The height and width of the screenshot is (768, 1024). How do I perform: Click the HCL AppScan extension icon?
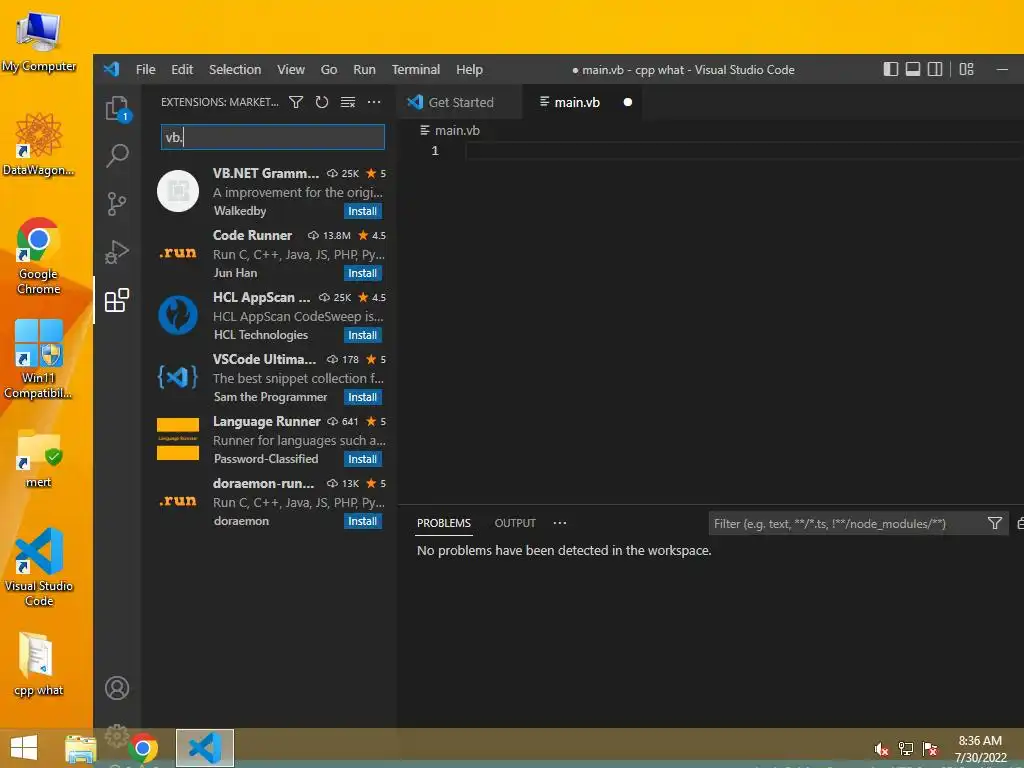coord(178,315)
